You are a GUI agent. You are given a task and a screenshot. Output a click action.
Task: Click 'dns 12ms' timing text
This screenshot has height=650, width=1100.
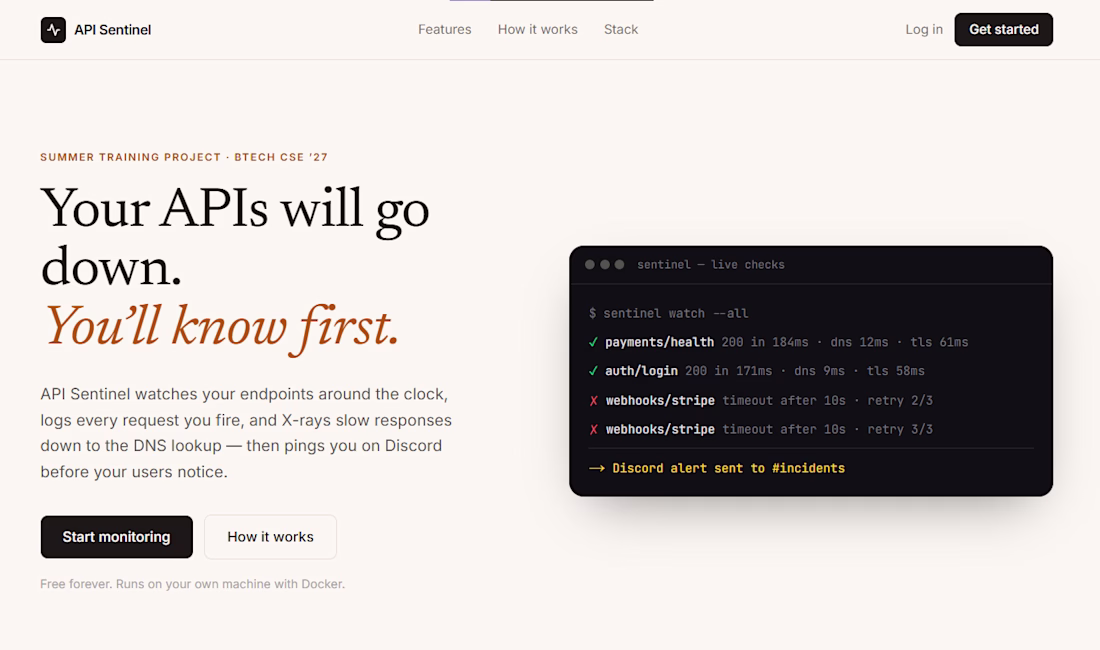tap(859, 342)
